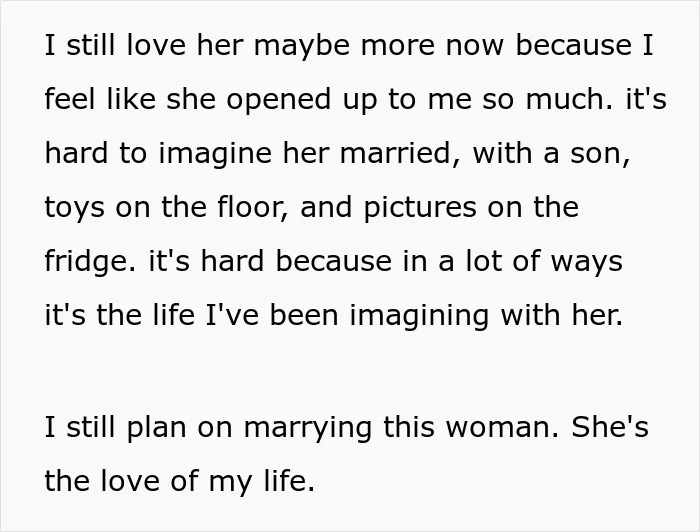
Task: Click the word "maybe" in the first line
Action: click(302, 46)
